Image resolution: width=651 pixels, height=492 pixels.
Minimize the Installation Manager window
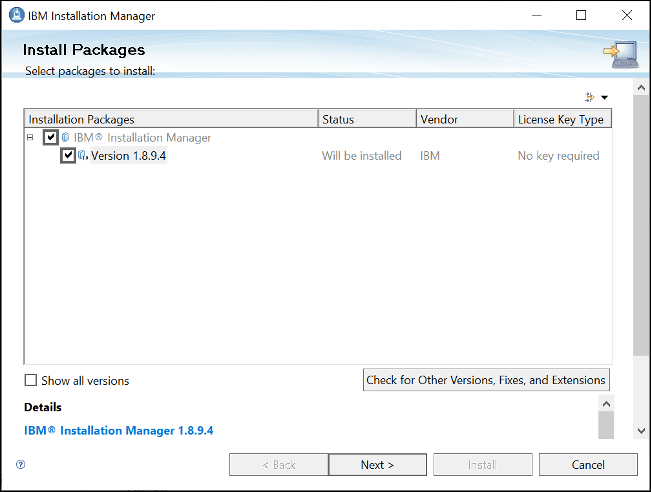[x=537, y=15]
